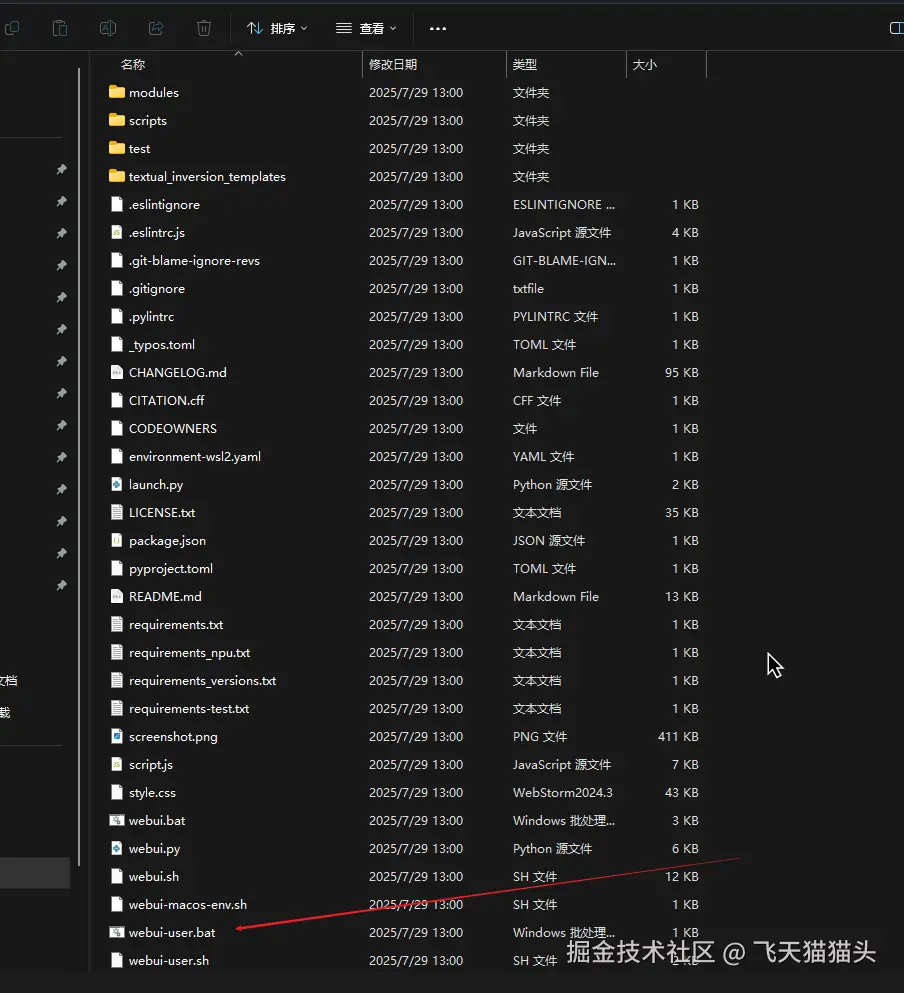Screen dimensions: 904x993
Task: Sort by the 名称 column header
Action: (132, 65)
